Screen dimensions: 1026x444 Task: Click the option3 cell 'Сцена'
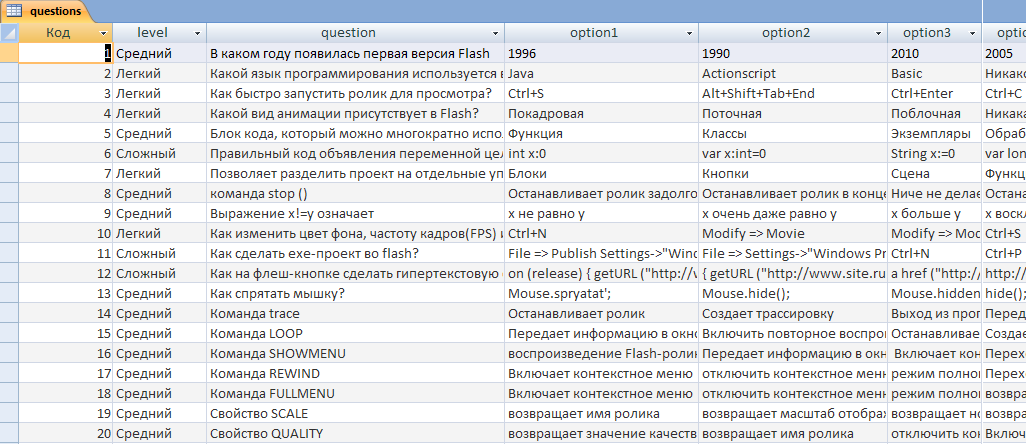coord(935,174)
